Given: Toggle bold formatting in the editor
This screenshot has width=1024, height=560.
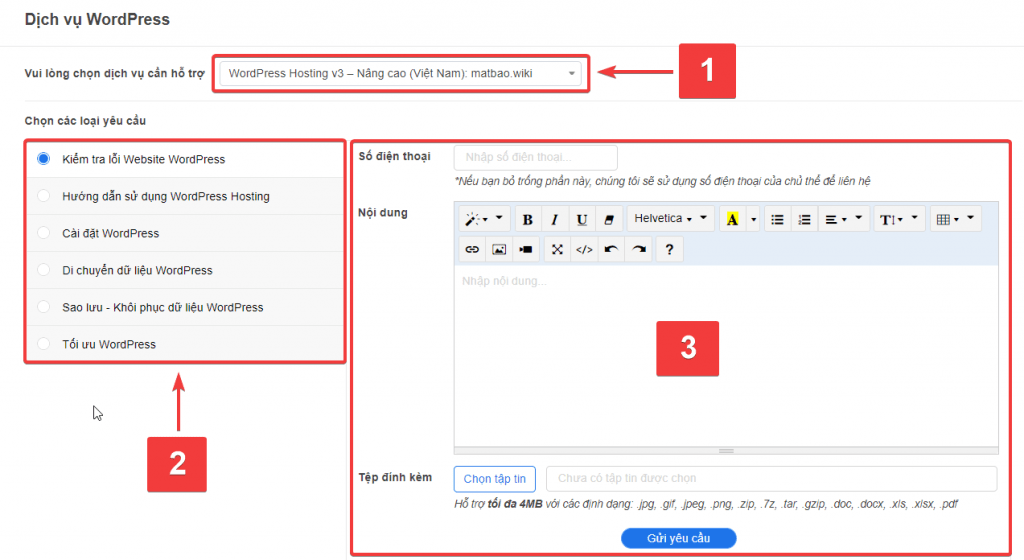Looking at the screenshot, I should (x=528, y=219).
